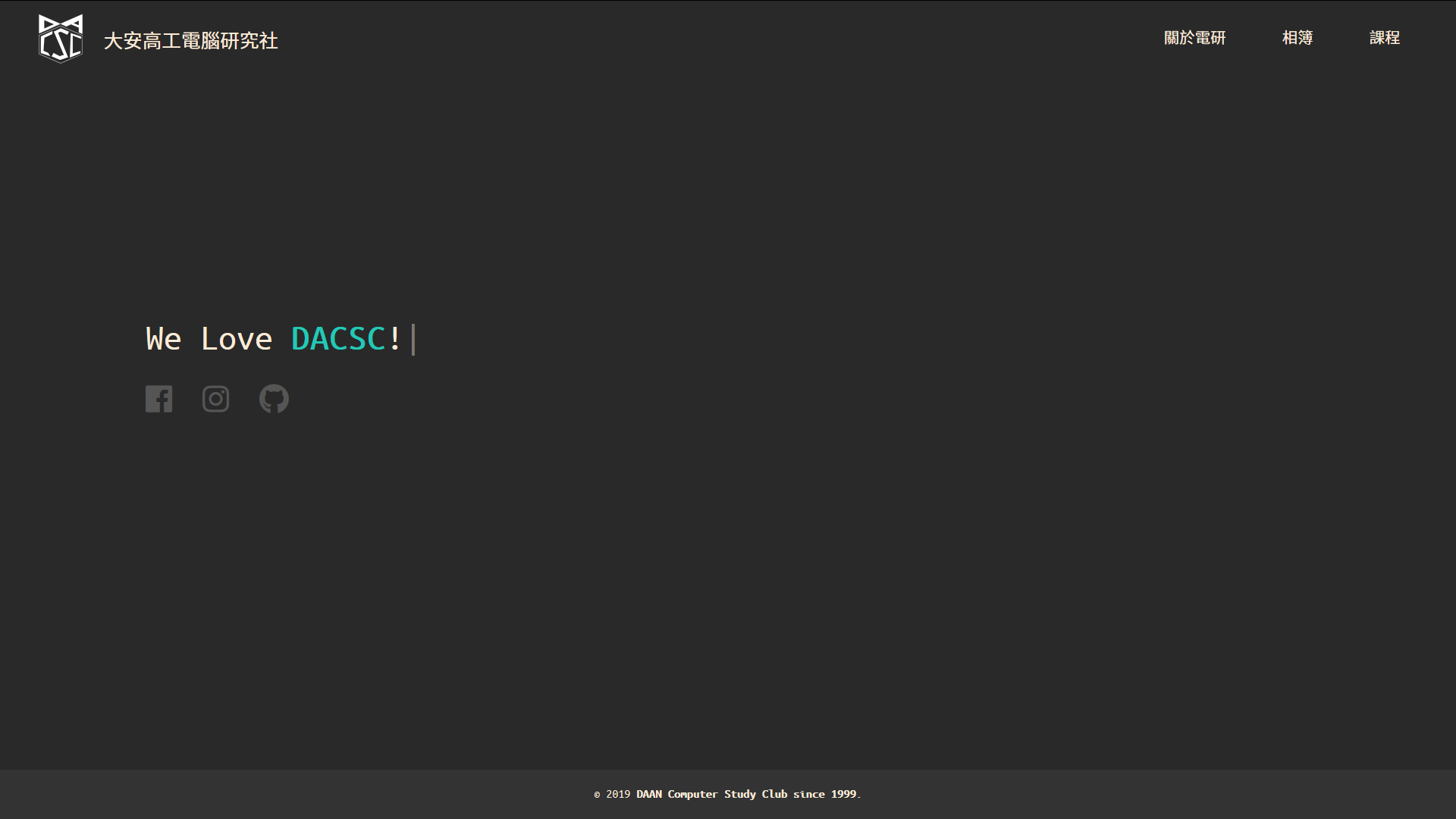Click the '!' after DACSC
Image resolution: width=1456 pixels, height=819 pixels.
point(394,339)
